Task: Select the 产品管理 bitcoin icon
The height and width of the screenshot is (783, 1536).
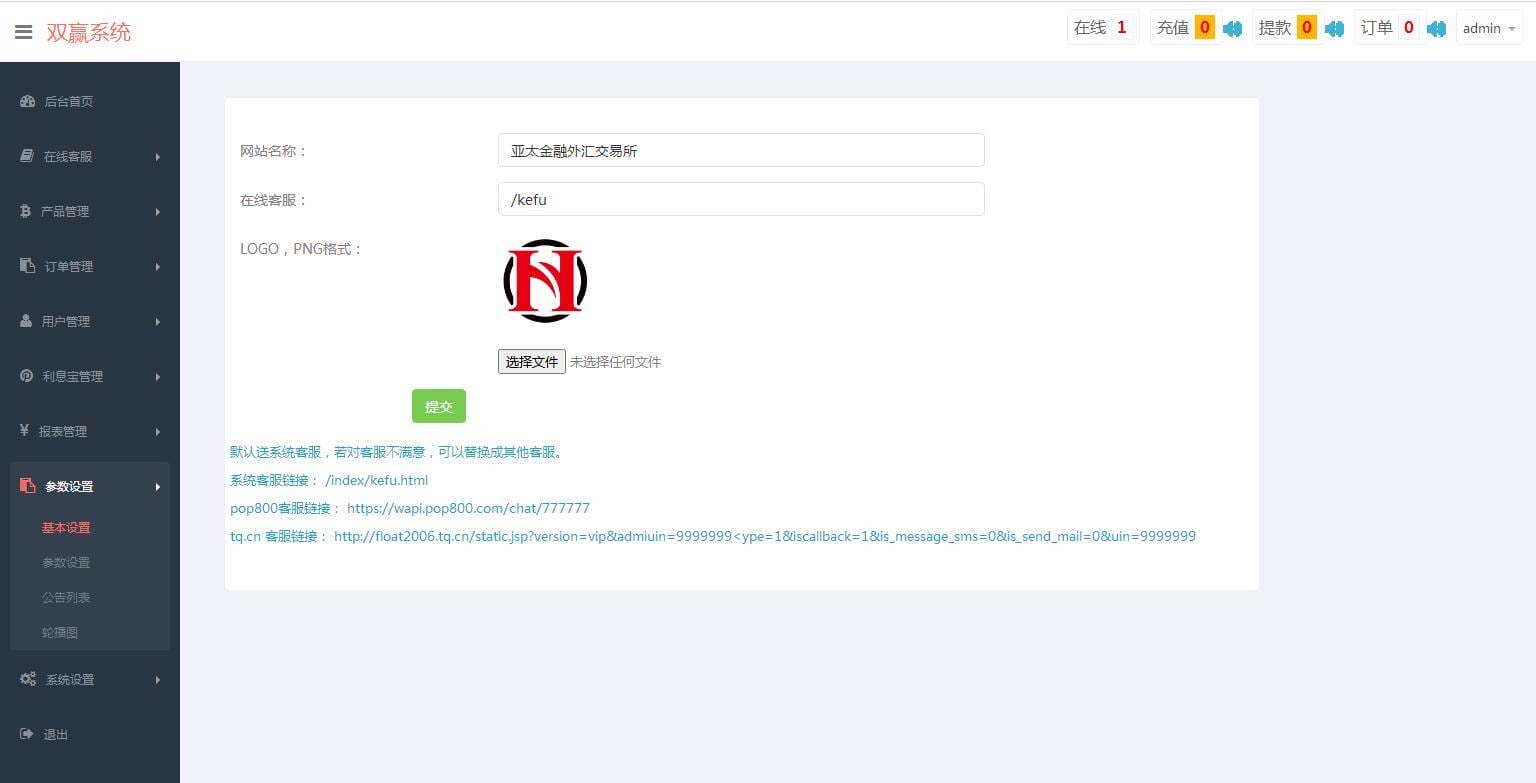Action: [x=27, y=211]
